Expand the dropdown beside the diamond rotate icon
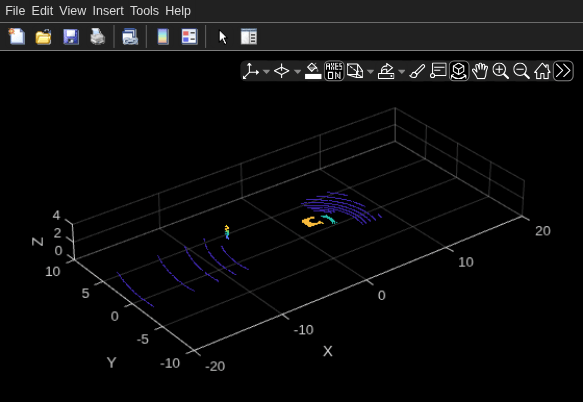 (297, 71)
